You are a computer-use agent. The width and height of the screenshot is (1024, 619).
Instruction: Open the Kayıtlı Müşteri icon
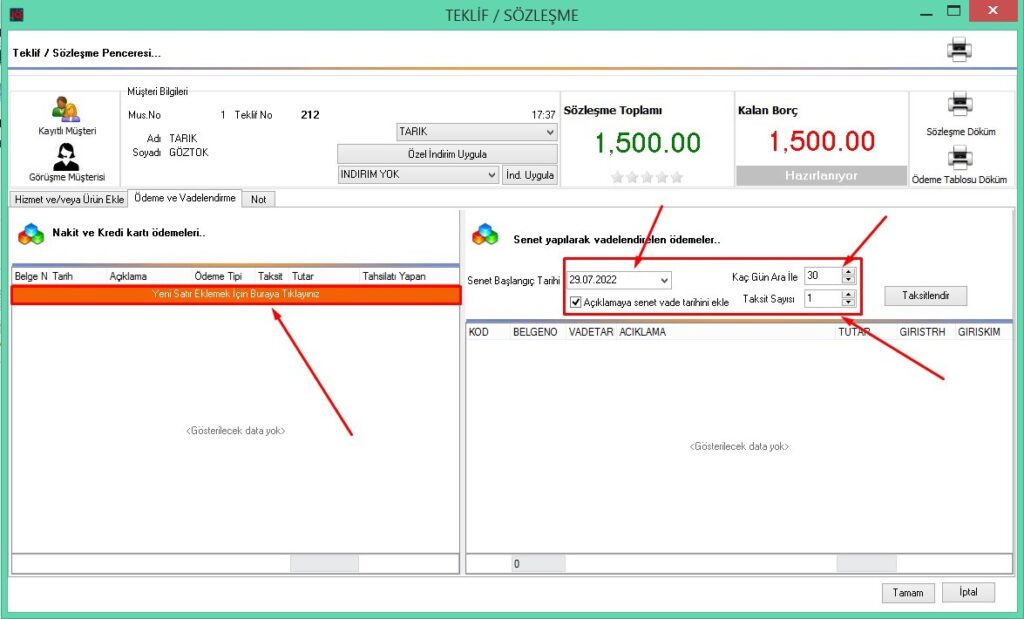[x=67, y=111]
